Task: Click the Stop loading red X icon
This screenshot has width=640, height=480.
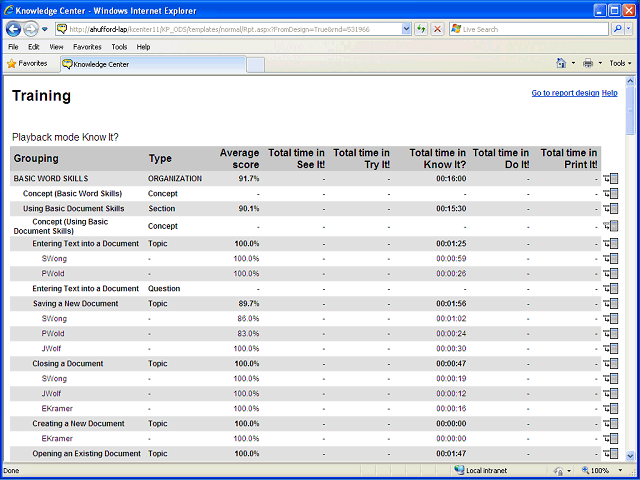Action: [438, 29]
